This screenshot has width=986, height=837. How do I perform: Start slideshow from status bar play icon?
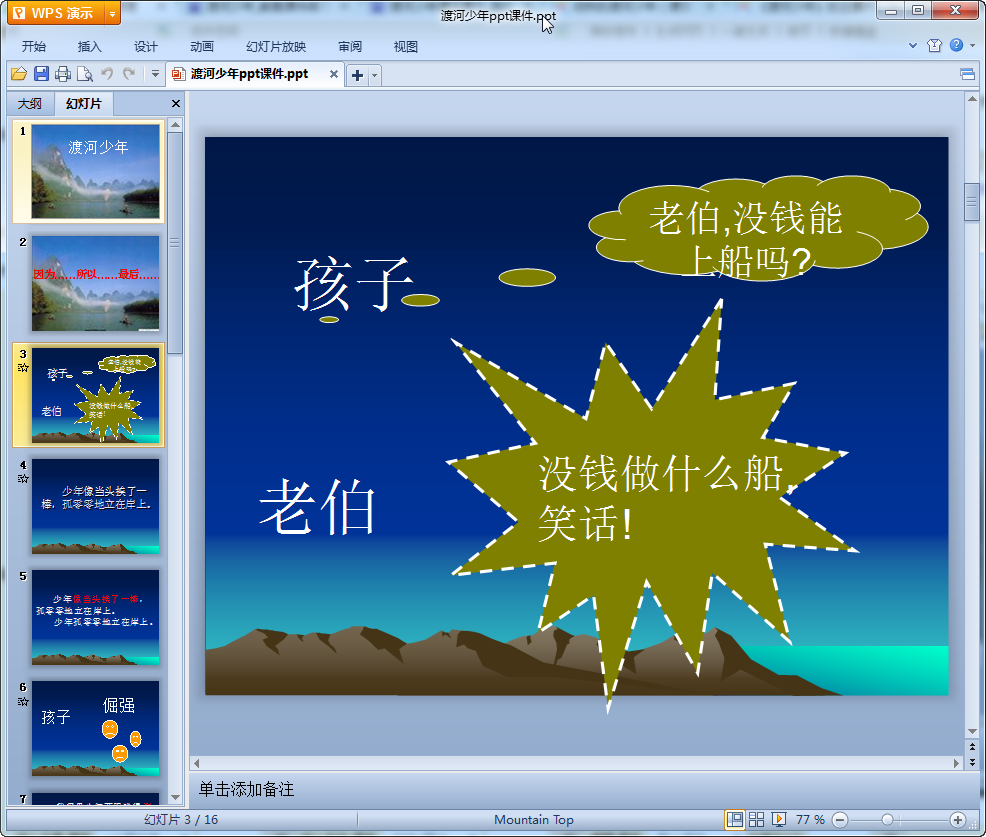tap(778, 819)
